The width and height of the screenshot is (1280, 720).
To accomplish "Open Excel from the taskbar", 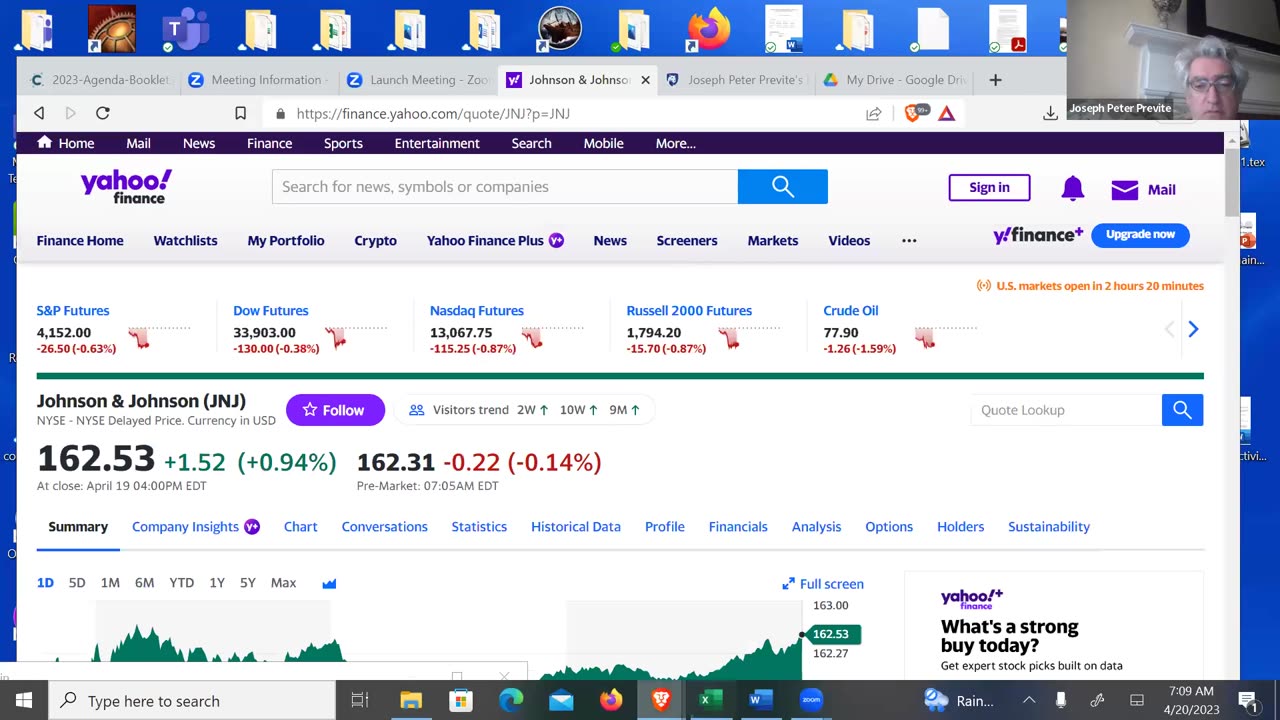I will pos(710,700).
